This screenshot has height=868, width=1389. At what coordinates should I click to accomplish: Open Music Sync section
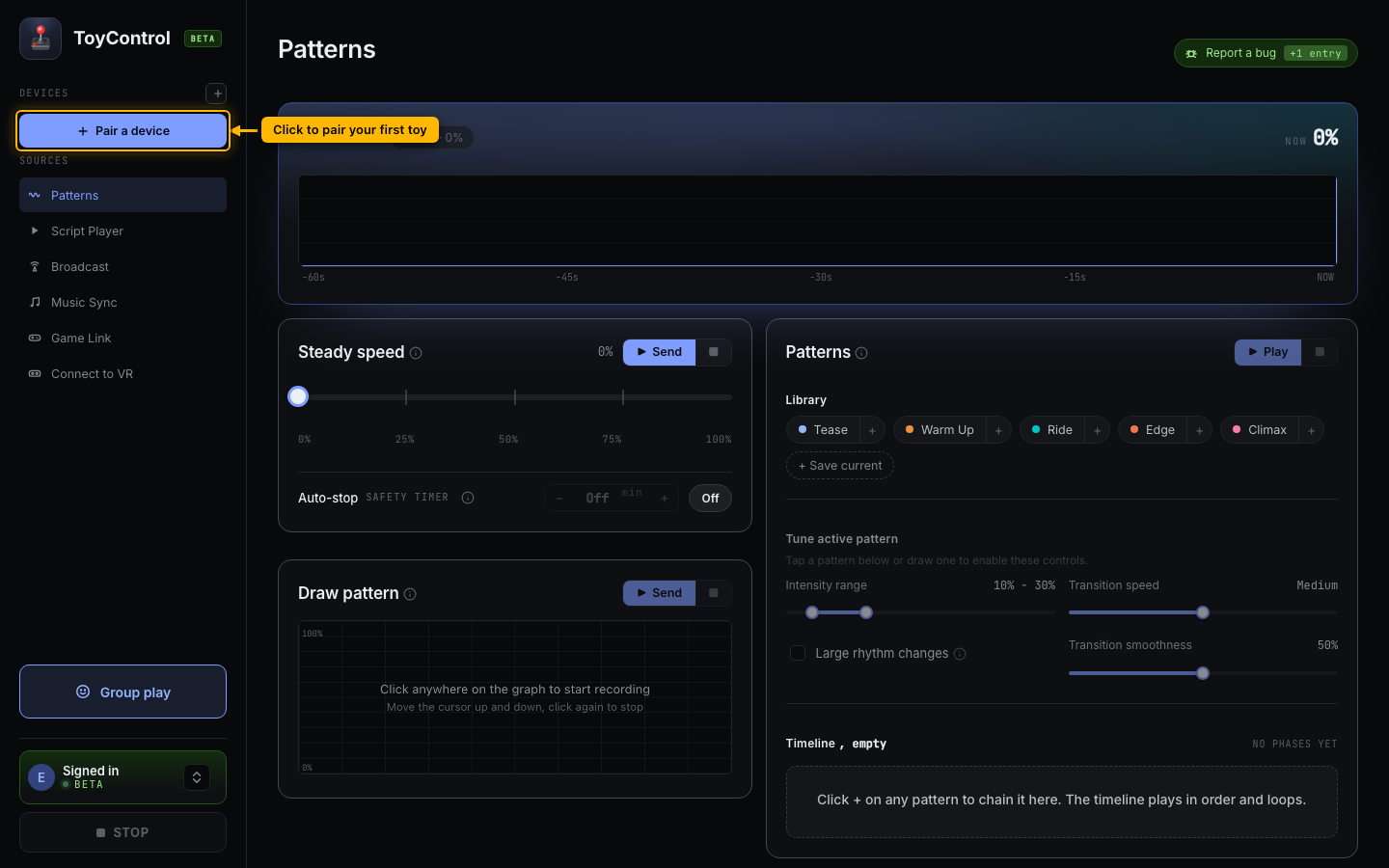(123, 302)
